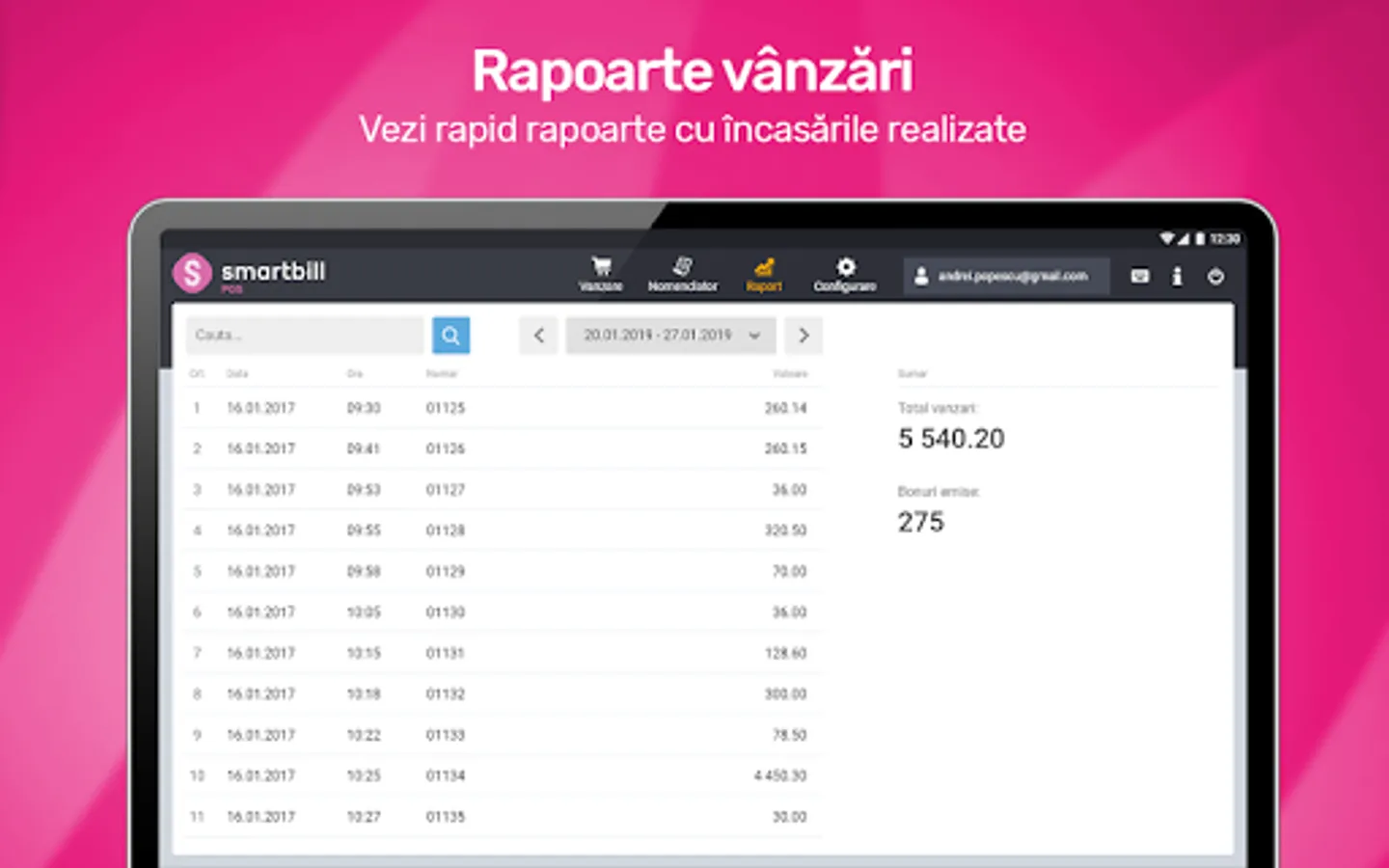This screenshot has width=1389, height=868.
Task: Click the smartbill logo
Action: (x=250, y=273)
